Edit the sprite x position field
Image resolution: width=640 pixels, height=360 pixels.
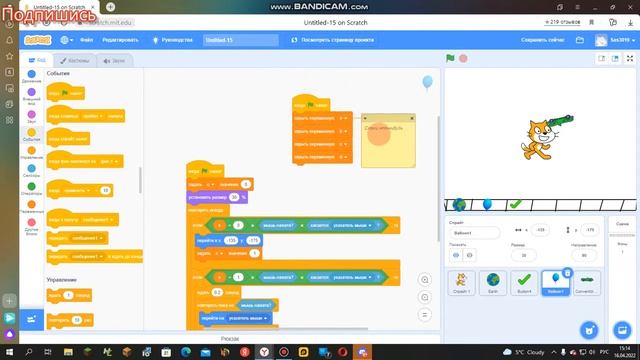pos(540,230)
